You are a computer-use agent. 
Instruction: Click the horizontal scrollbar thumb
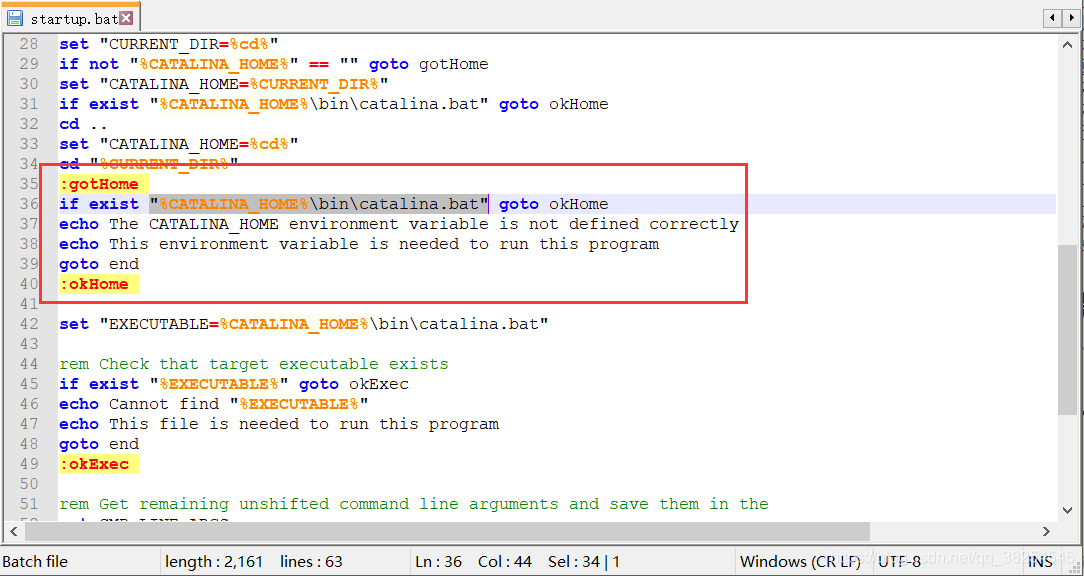pyautogui.click(x=447, y=531)
